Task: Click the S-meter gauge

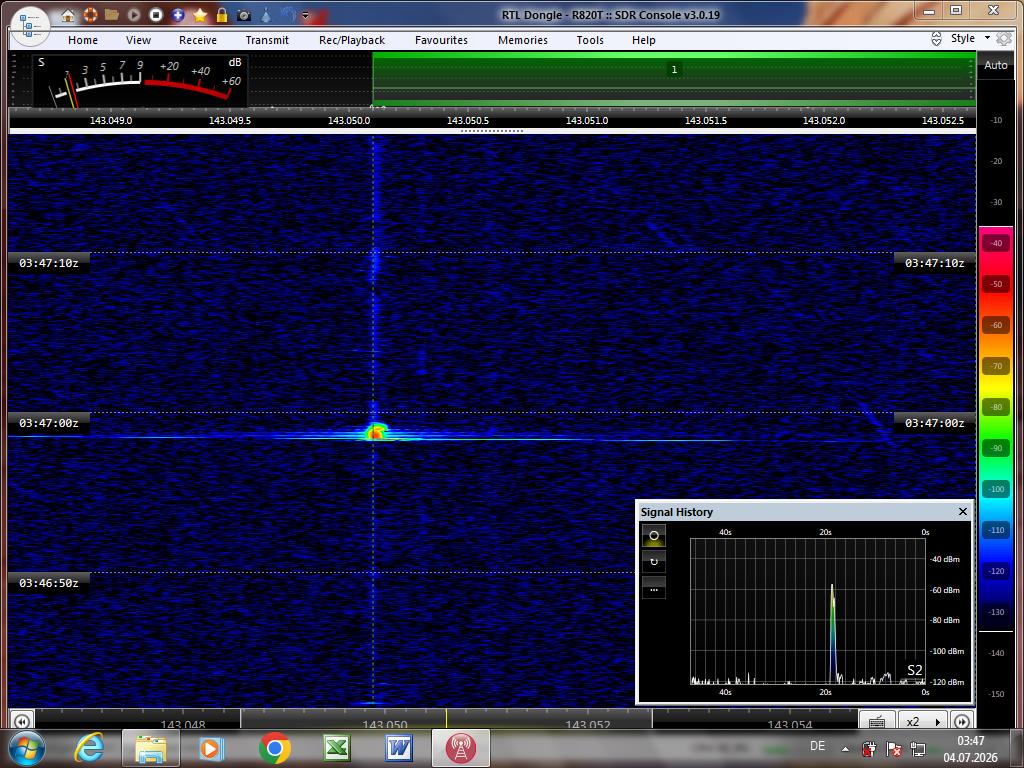Action: point(140,81)
